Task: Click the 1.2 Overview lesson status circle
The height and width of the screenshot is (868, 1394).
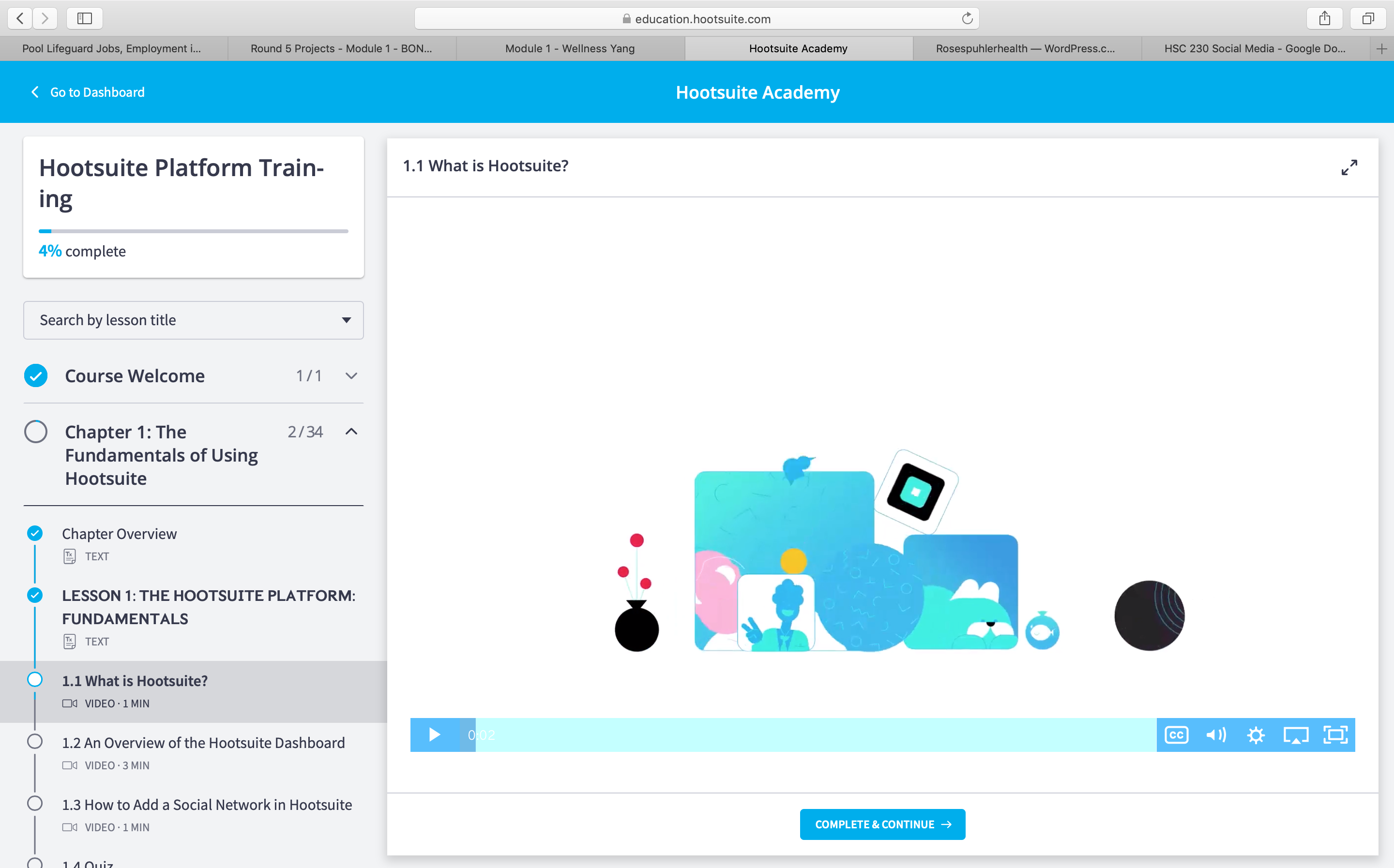Action: (35, 742)
